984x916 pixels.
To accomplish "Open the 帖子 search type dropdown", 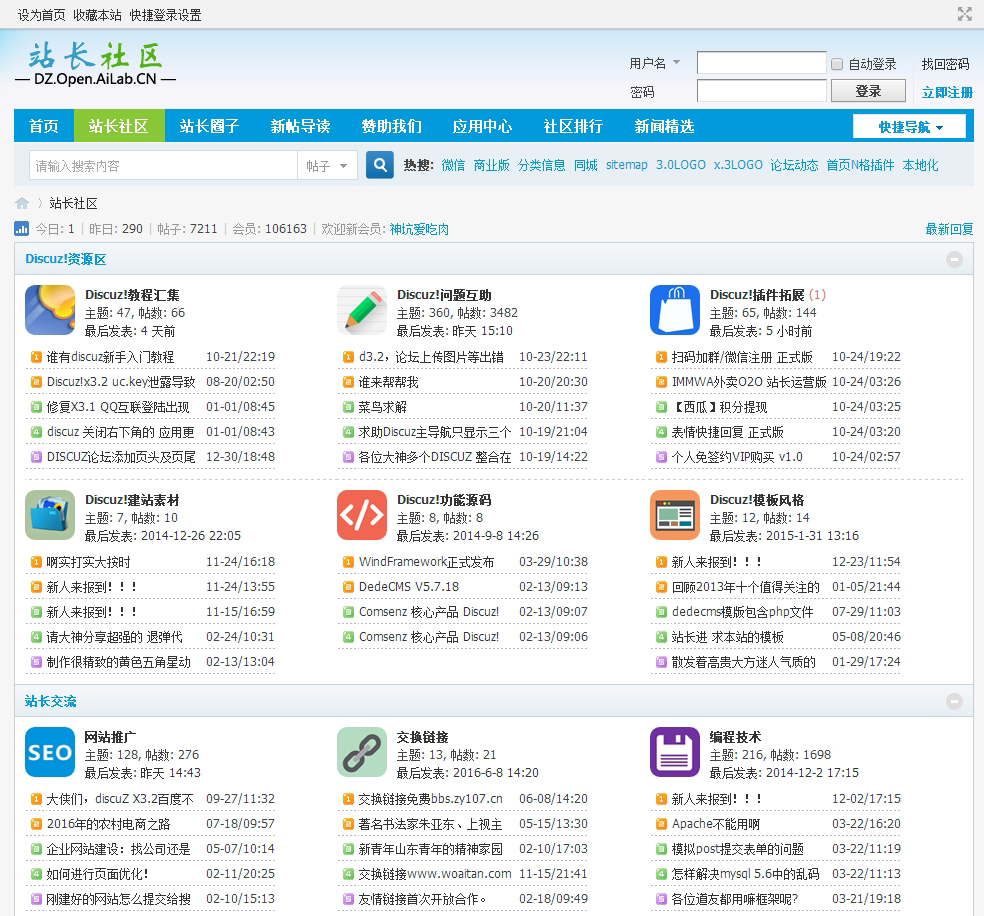I will 328,166.
